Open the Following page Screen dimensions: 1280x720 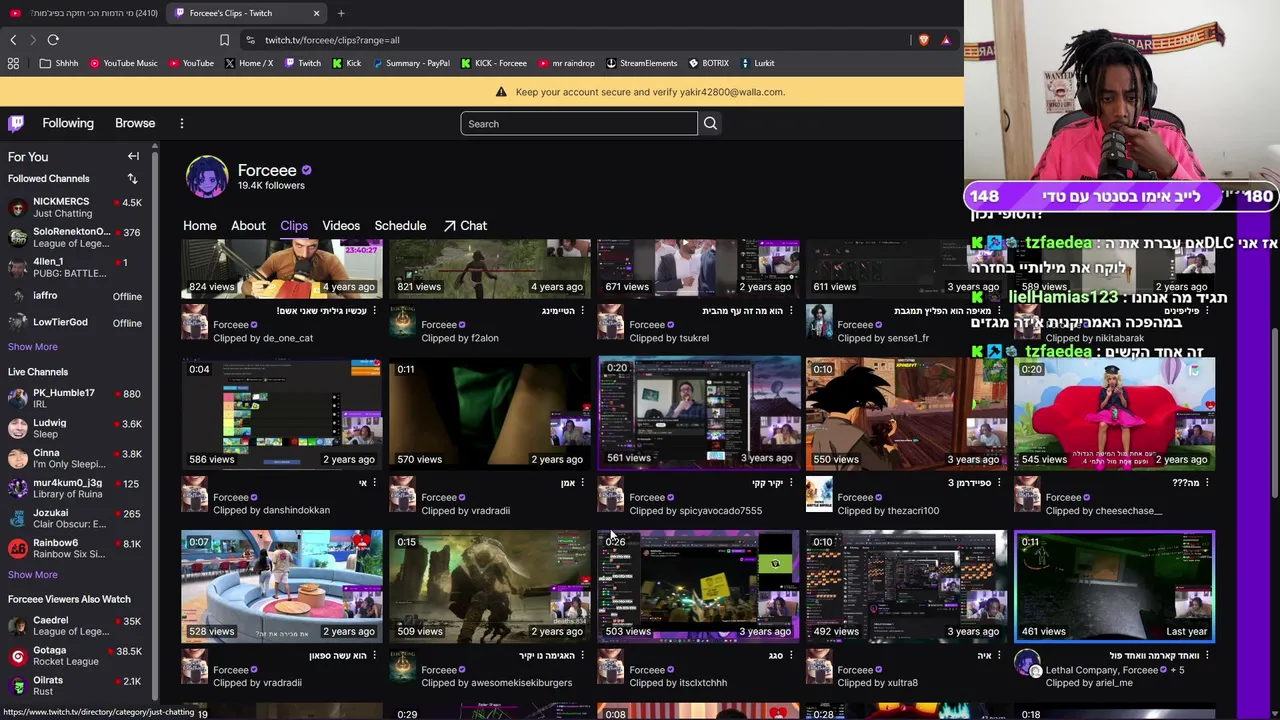68,123
